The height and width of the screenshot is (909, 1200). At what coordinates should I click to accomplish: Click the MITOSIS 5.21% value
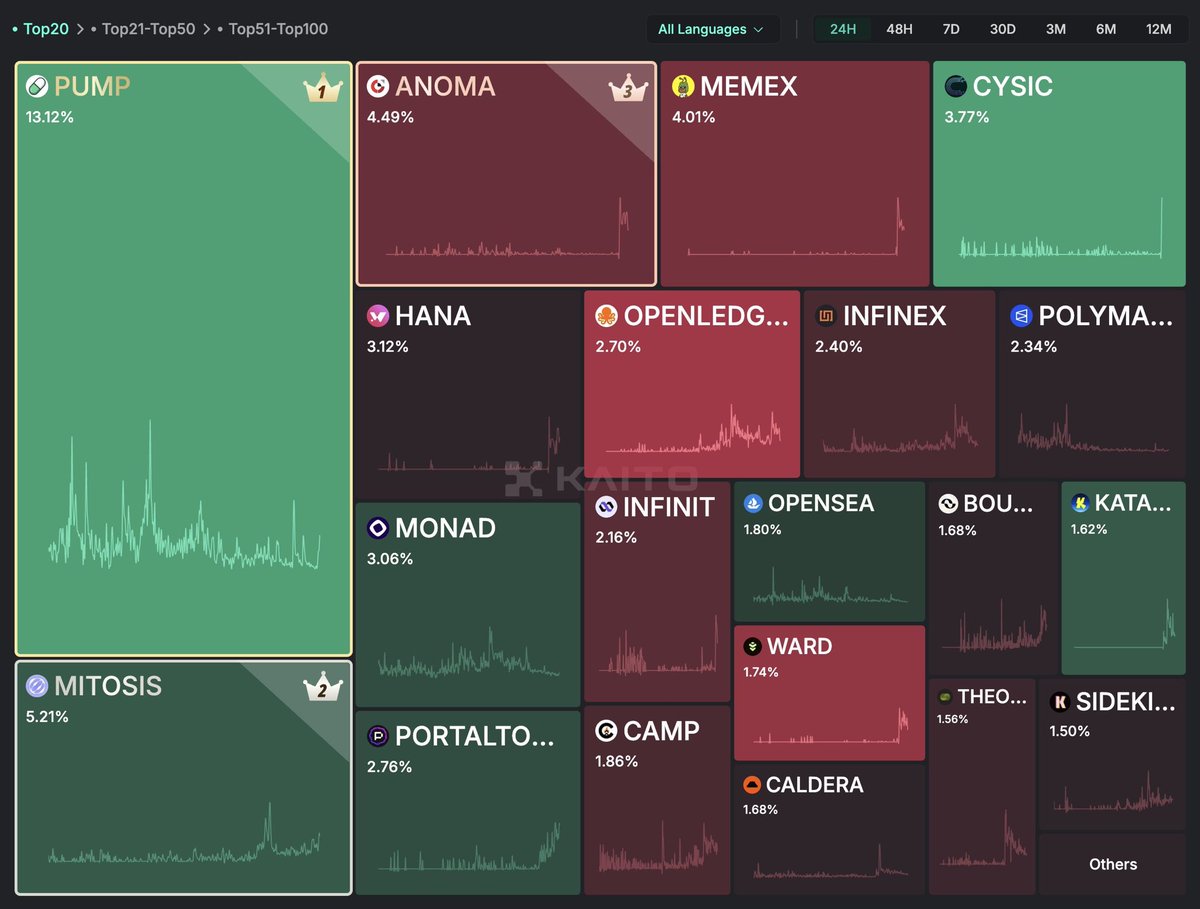point(47,717)
